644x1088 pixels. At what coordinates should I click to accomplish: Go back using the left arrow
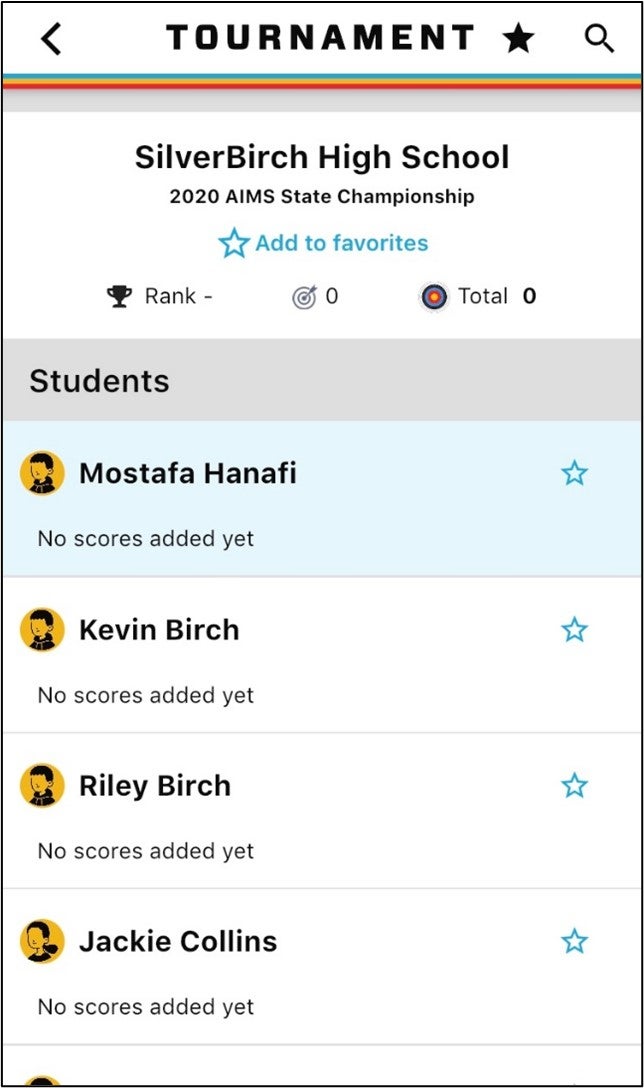(x=51, y=39)
